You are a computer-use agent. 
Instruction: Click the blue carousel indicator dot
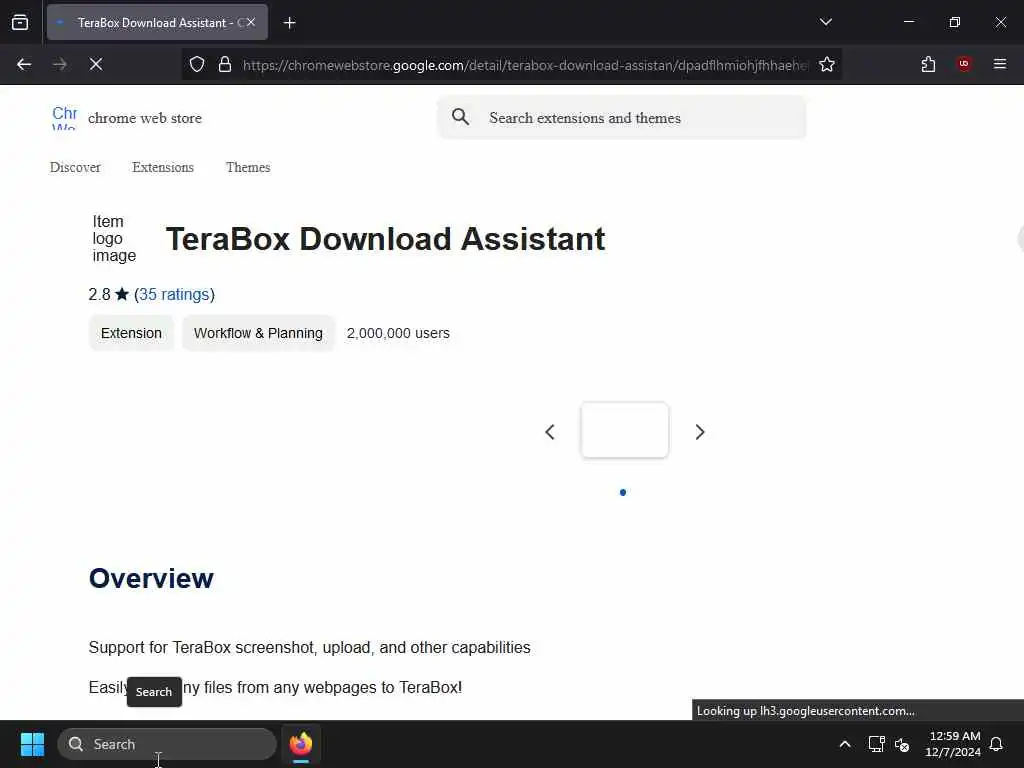point(623,492)
